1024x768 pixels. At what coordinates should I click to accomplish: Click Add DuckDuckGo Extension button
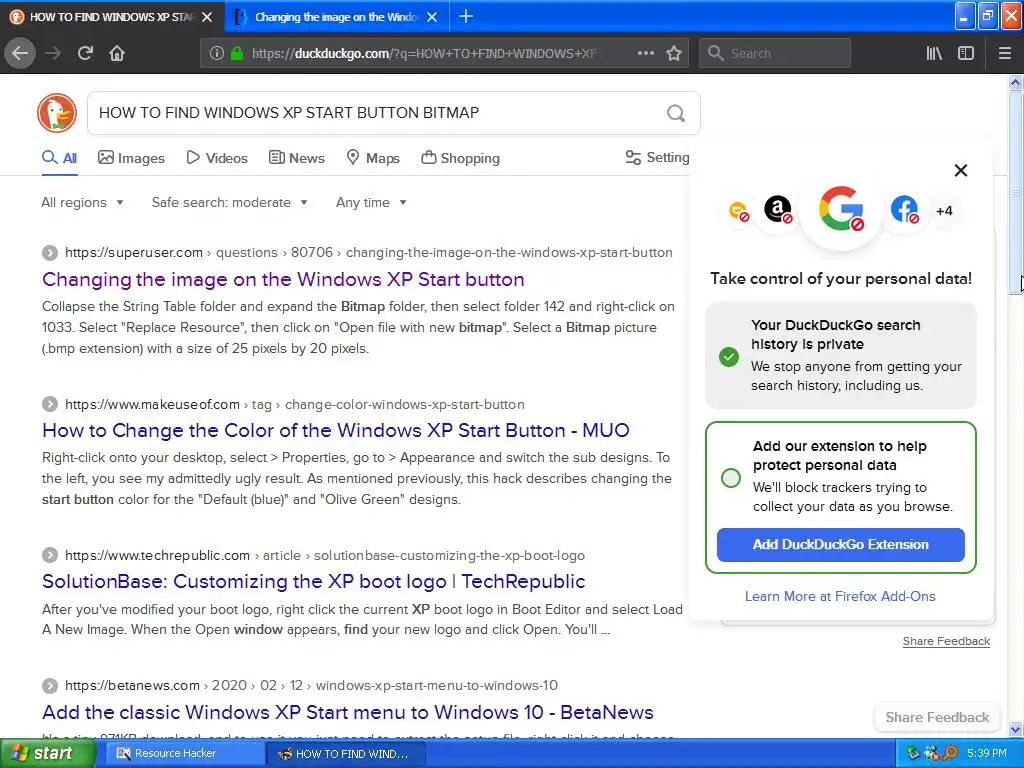click(840, 545)
